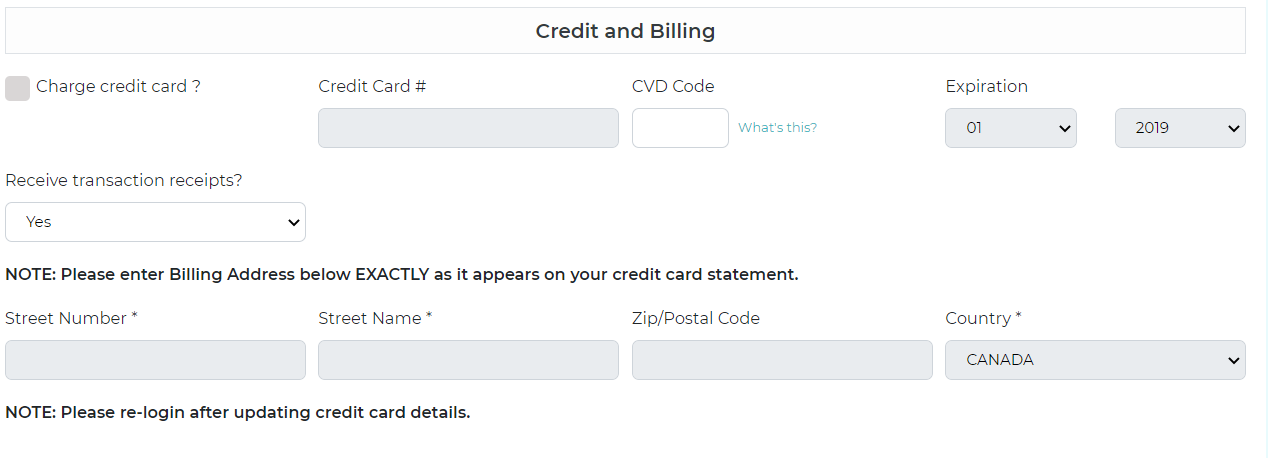Expand the Country dropdown set to CANADA
This screenshot has height=458, width=1268.
click(1095, 360)
